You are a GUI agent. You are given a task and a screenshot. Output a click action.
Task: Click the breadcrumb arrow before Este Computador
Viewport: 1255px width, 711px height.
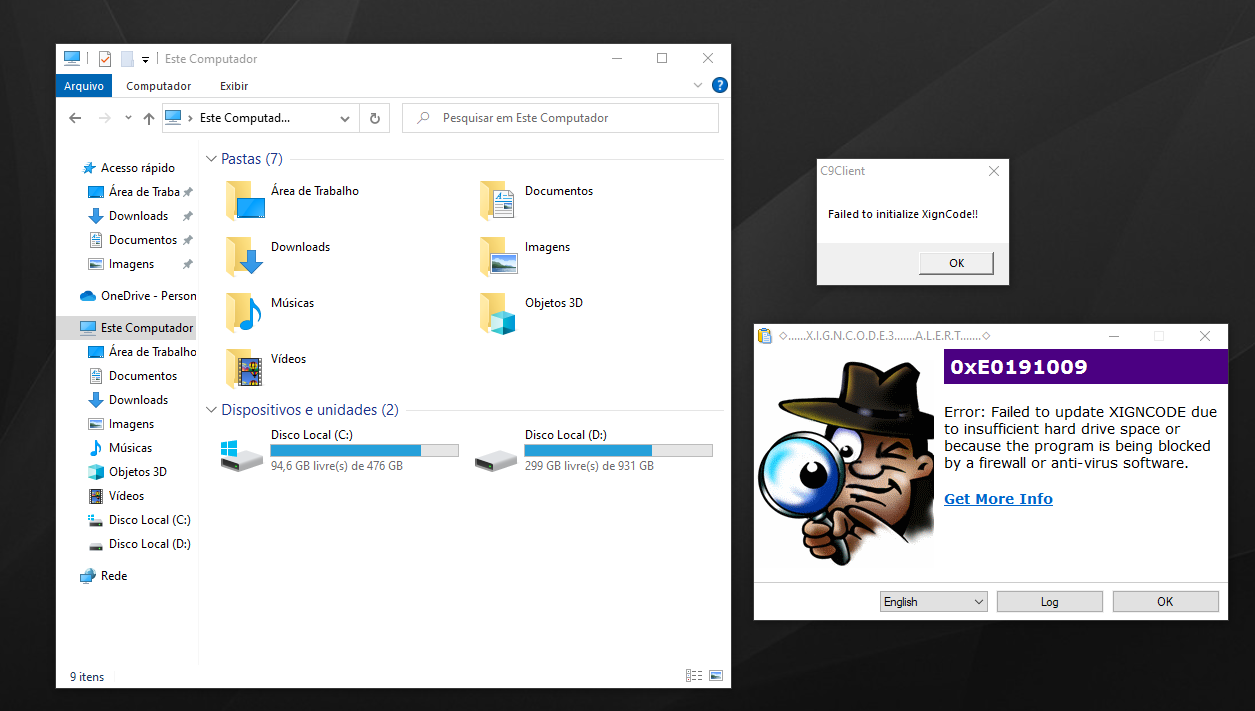190,118
